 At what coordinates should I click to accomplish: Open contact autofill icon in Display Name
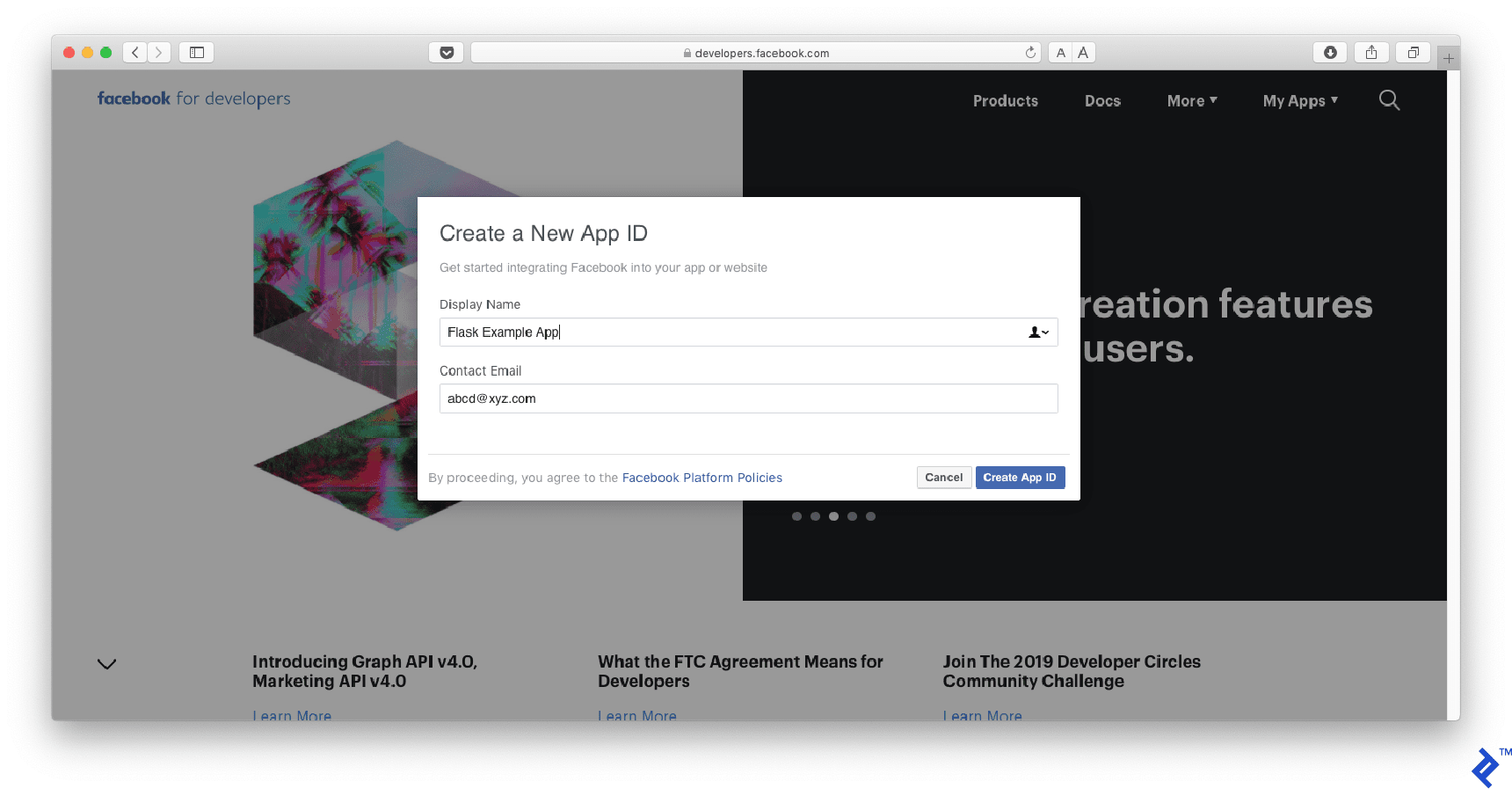pos(1039,332)
